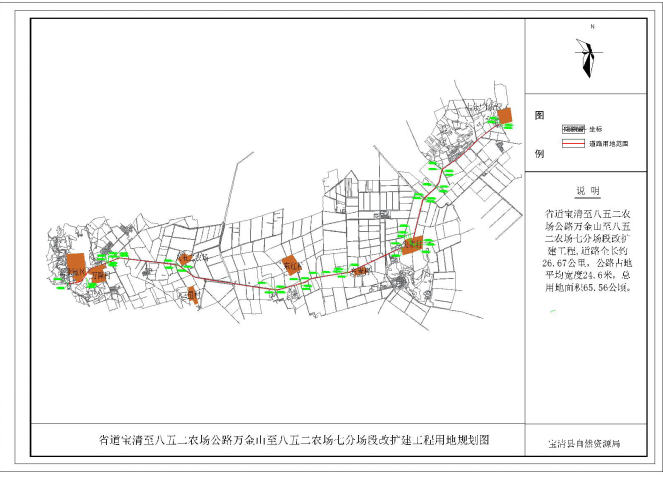Select the largest orange block at far west
The image size is (663, 477).
[76, 264]
